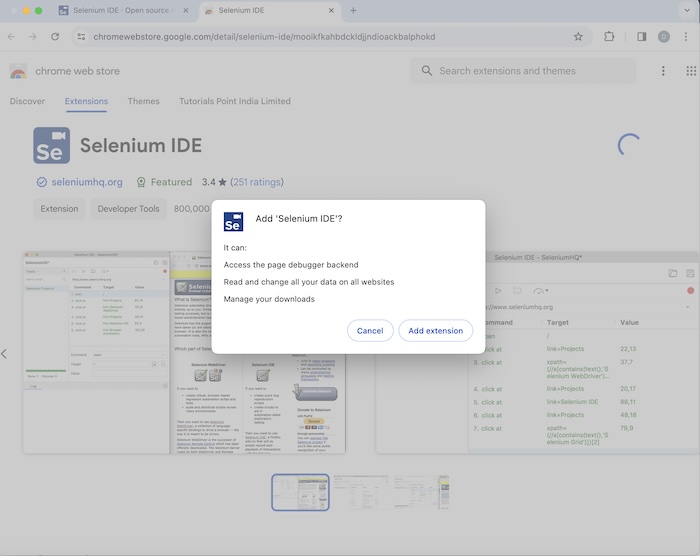
Task: Click the save icon in preview screenshot
Action: pos(690,273)
